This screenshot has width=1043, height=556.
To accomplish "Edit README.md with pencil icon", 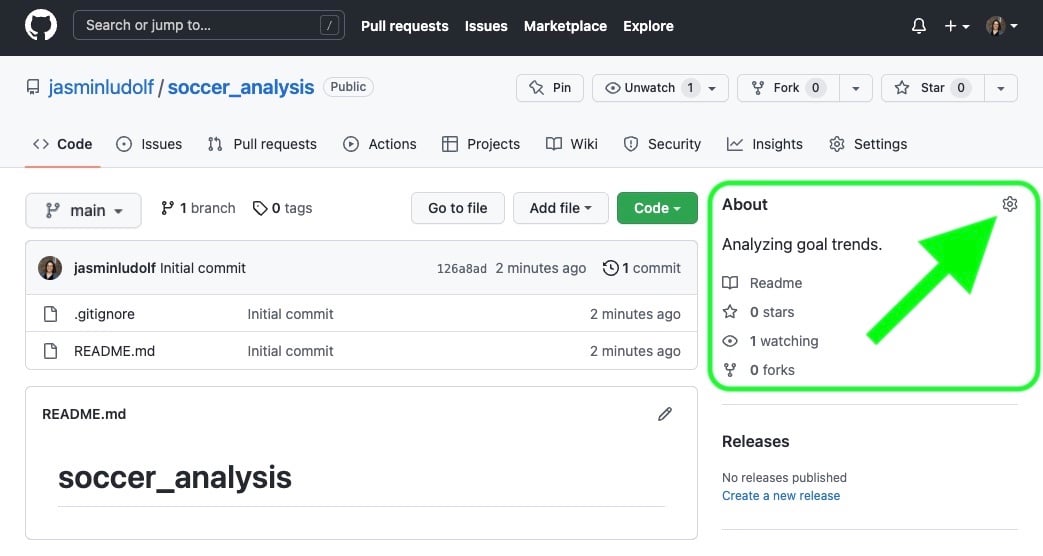I will point(665,414).
